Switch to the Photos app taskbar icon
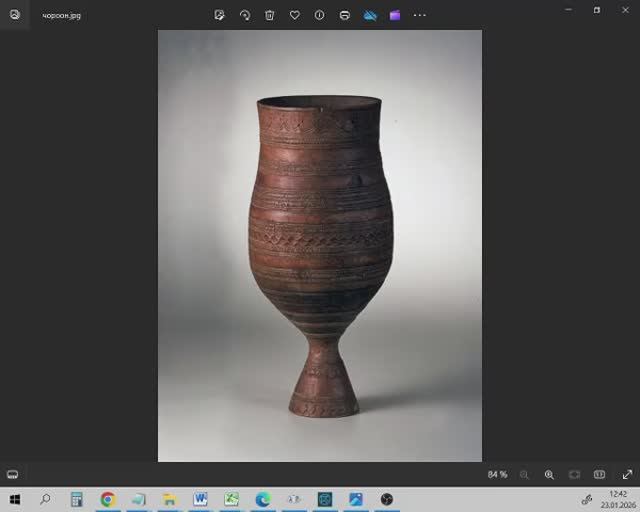Viewport: 640px width, 512px height. coord(356,499)
